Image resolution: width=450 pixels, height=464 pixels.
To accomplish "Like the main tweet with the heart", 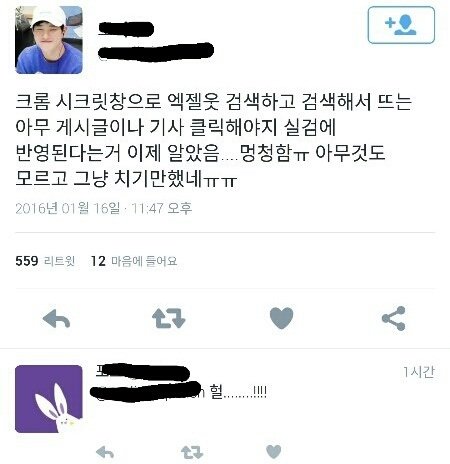I will pyautogui.click(x=281, y=318).
